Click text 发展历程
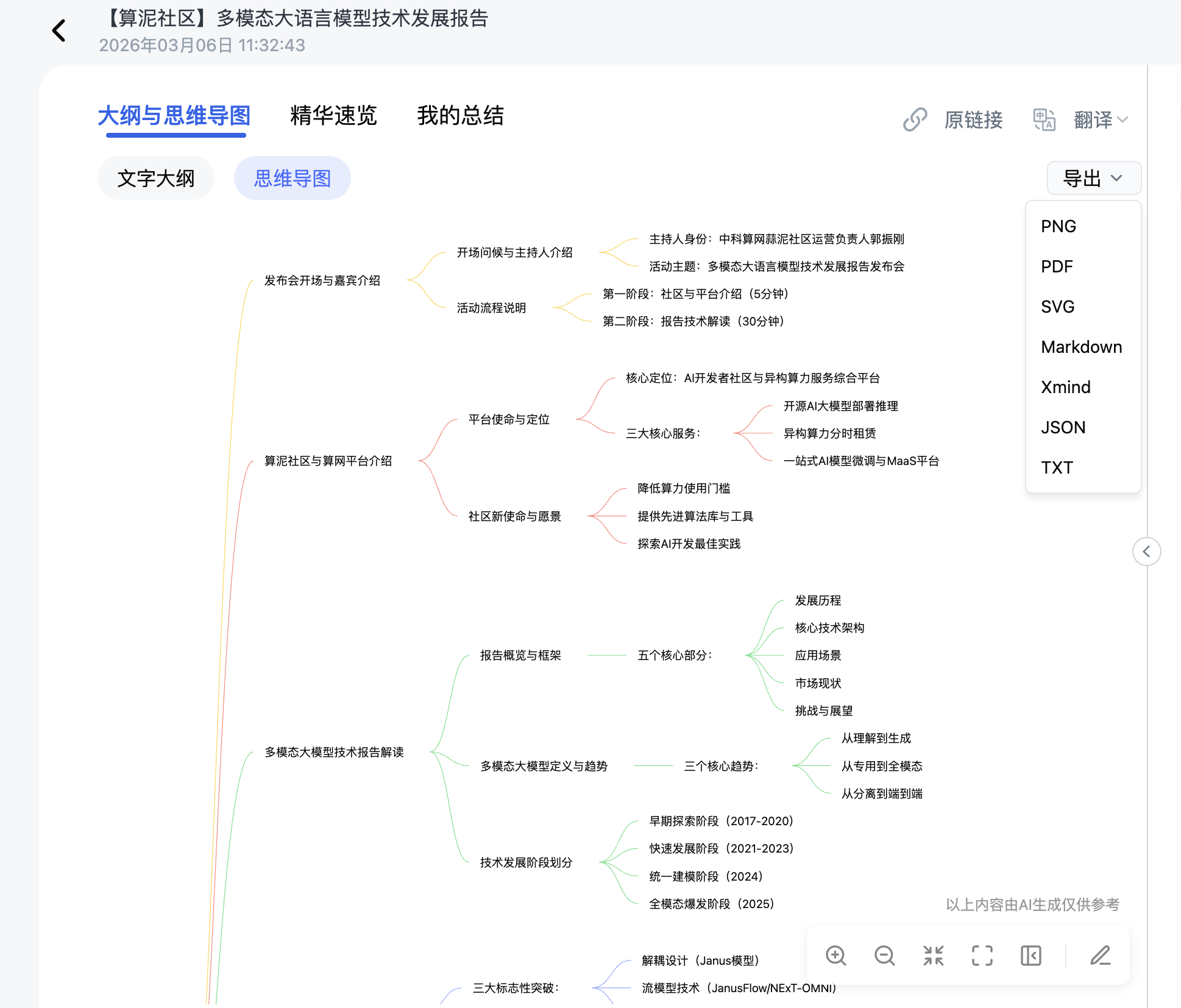The width and height of the screenshot is (1181, 1008). pyautogui.click(x=818, y=600)
